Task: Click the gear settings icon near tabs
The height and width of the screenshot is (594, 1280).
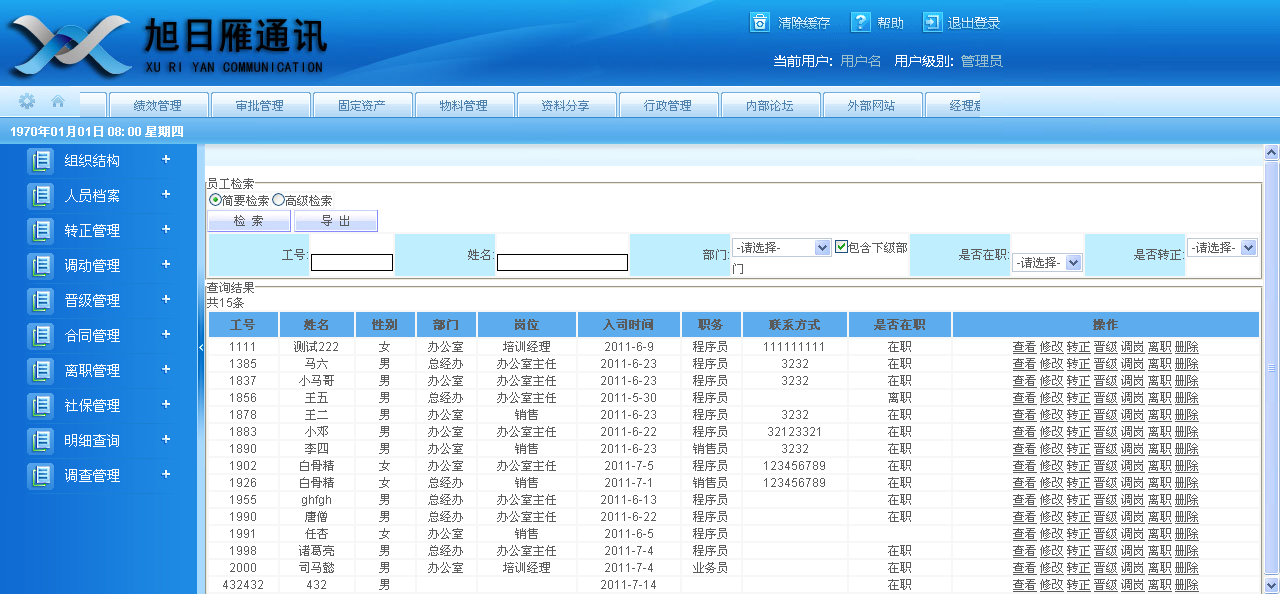Action: click(27, 101)
